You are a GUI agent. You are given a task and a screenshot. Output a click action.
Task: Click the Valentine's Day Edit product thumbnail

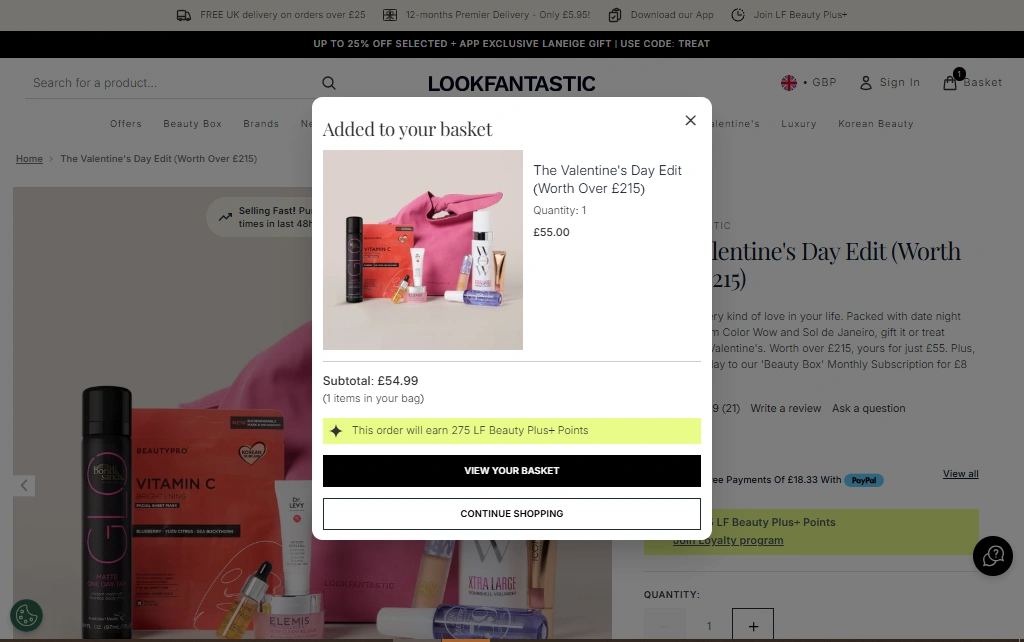click(x=423, y=250)
